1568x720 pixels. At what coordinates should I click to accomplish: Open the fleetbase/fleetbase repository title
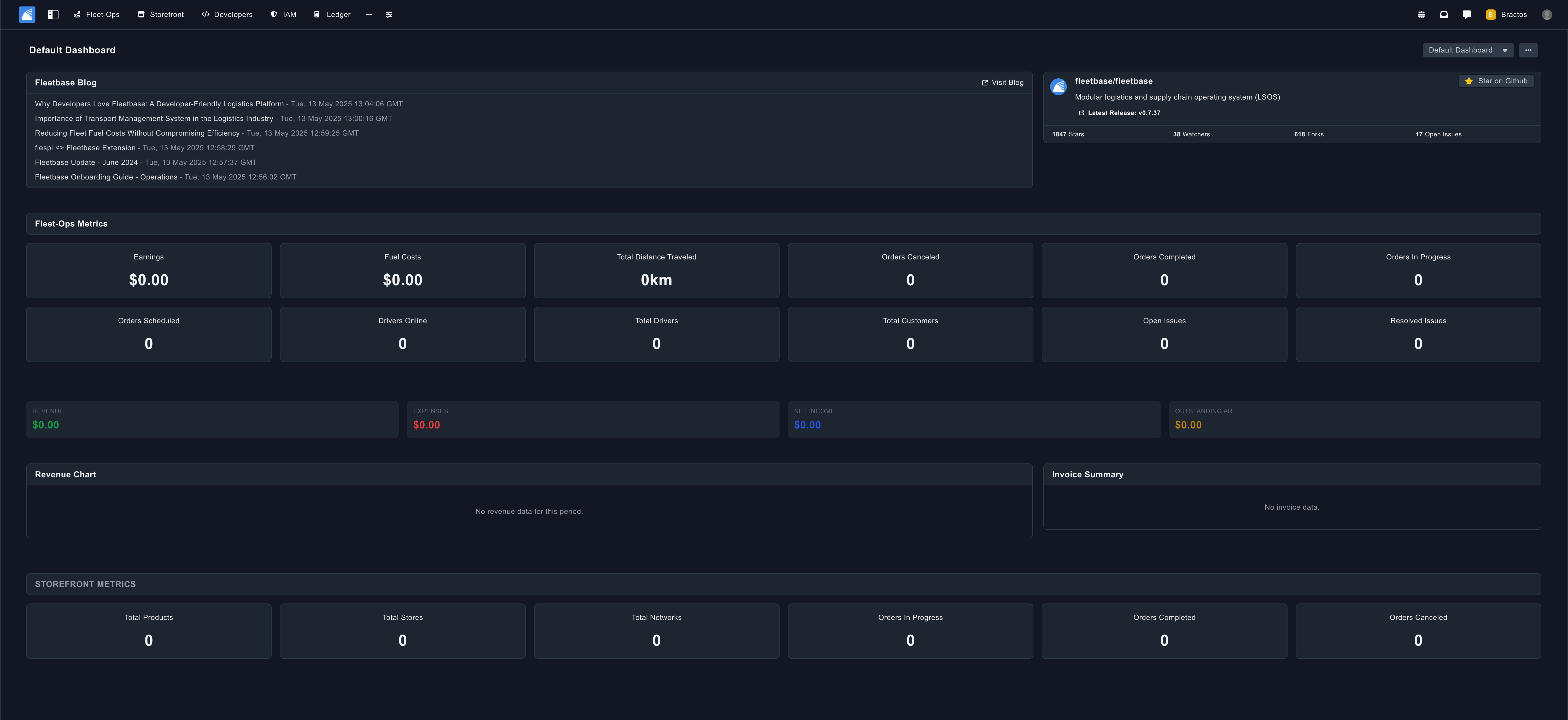[x=1113, y=81]
